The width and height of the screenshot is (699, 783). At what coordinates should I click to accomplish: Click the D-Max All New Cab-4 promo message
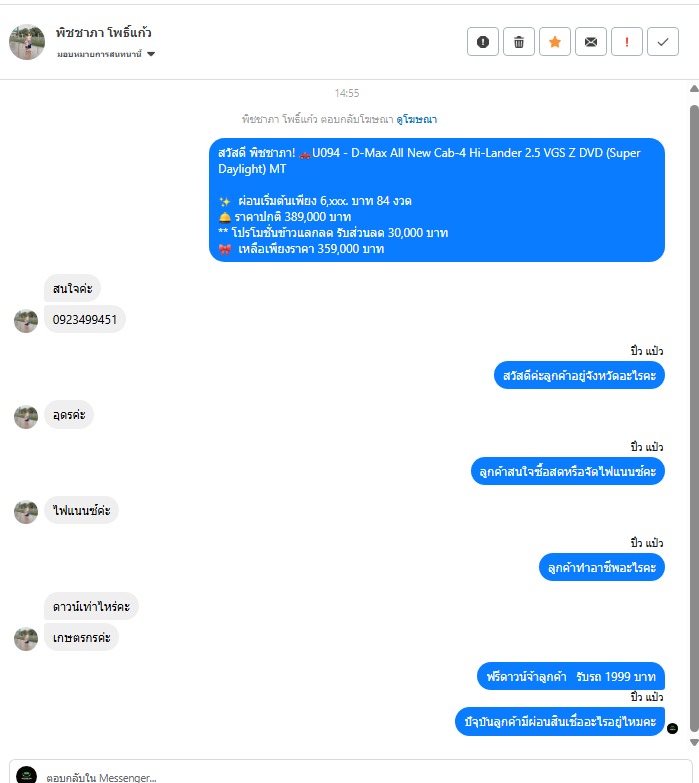437,200
